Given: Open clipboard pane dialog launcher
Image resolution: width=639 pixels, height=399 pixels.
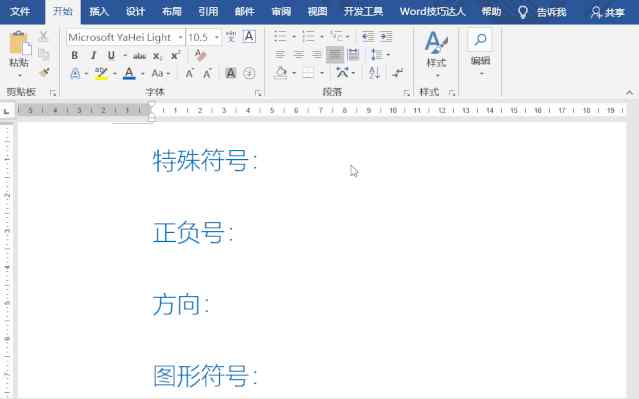Looking at the screenshot, I should pos(53,93).
